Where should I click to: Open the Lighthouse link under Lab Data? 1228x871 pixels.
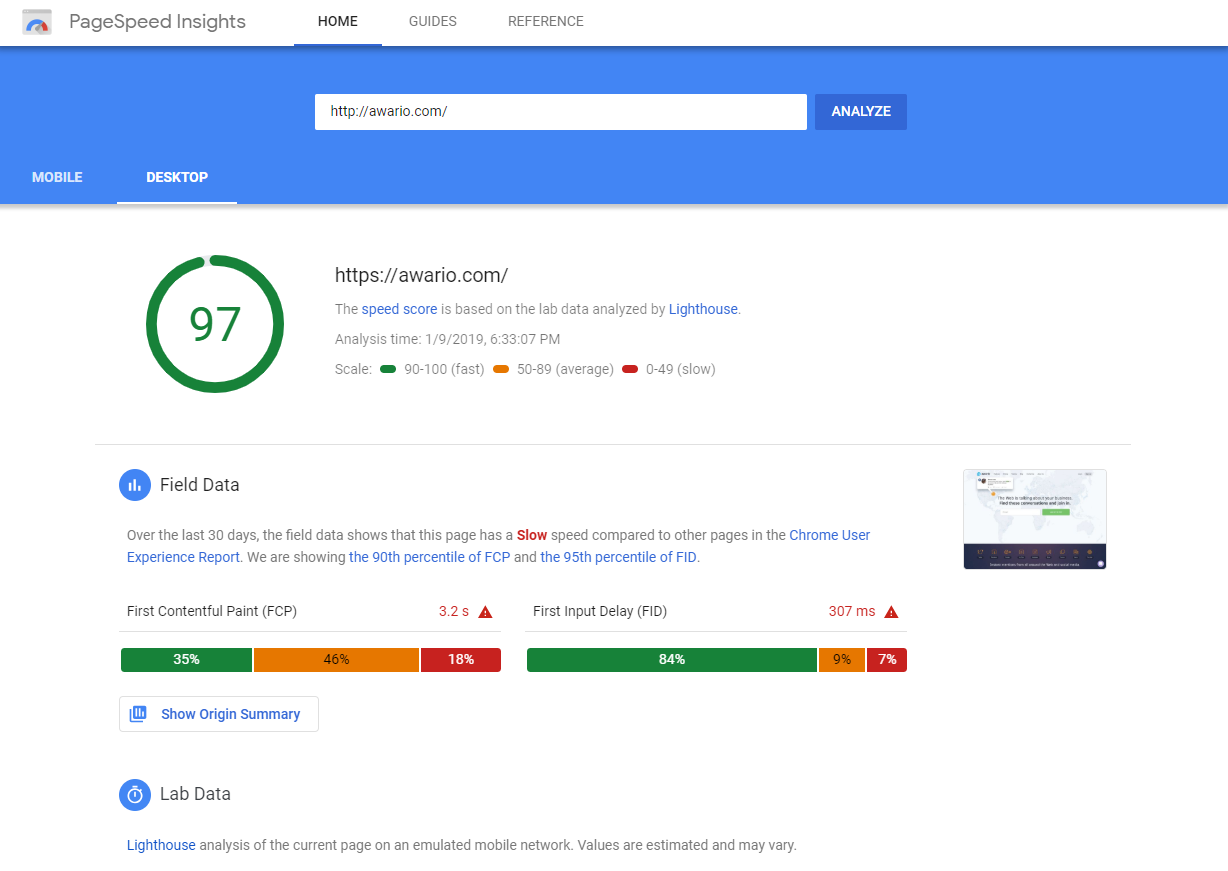161,845
